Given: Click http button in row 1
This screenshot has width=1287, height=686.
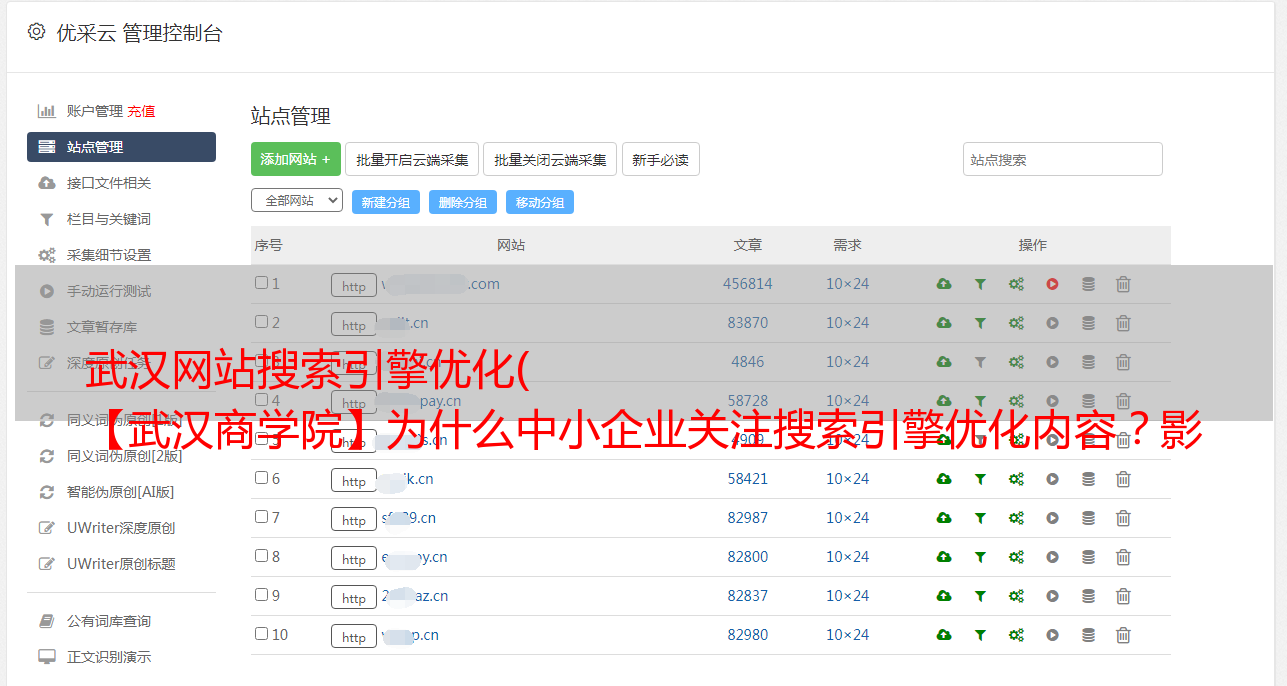Looking at the screenshot, I should click(354, 285).
